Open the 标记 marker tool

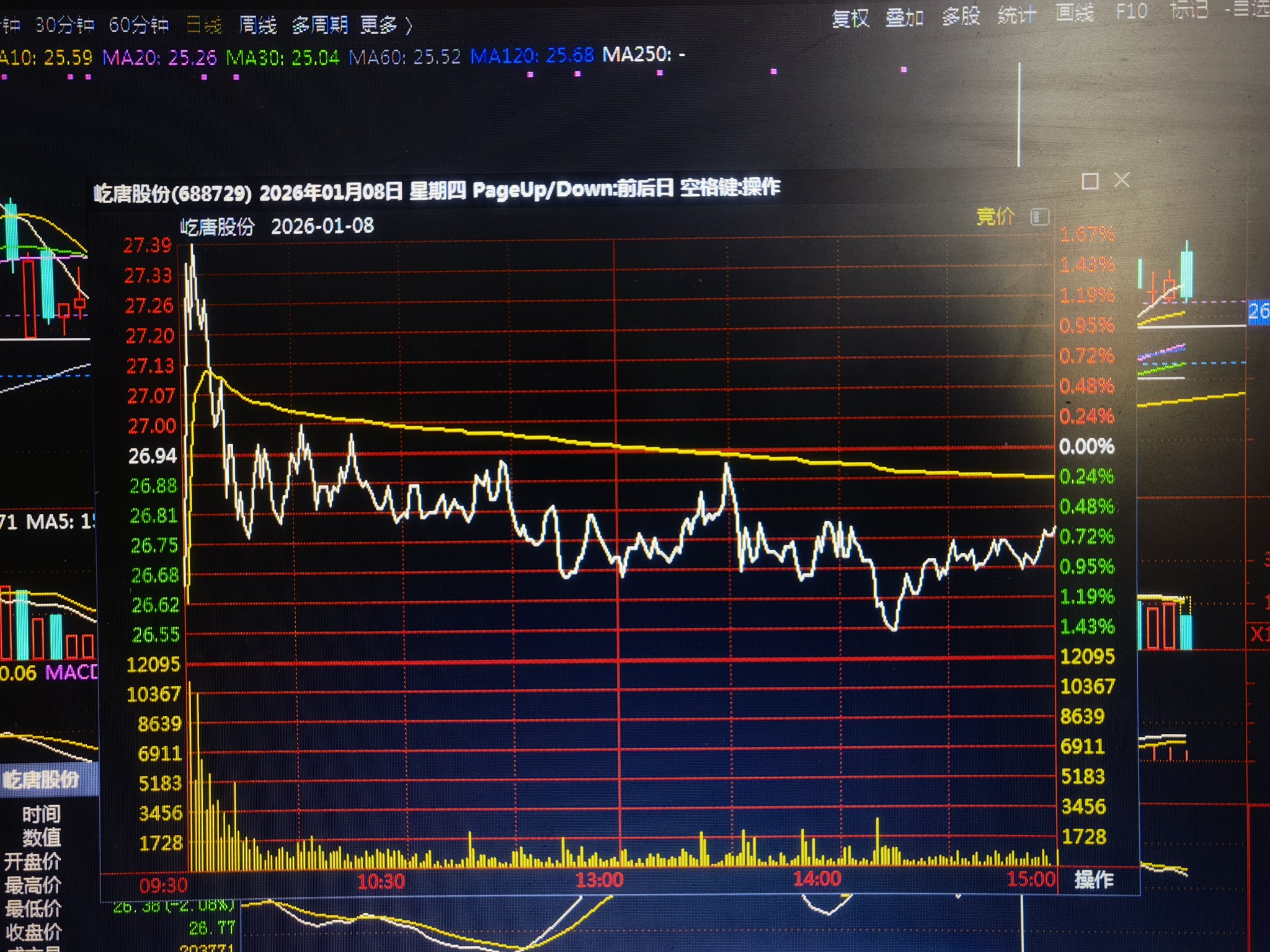point(1189,11)
